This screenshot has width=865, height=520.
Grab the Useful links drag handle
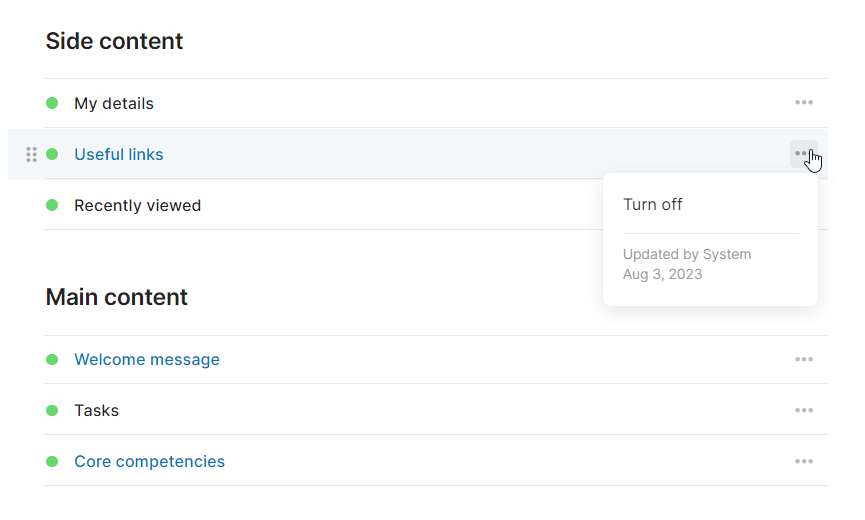tap(31, 154)
